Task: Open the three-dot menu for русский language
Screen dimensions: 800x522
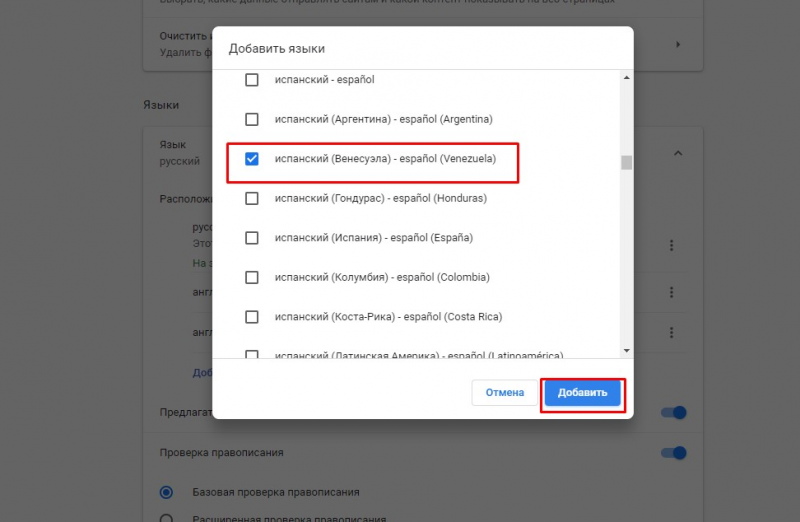Action: [672, 246]
